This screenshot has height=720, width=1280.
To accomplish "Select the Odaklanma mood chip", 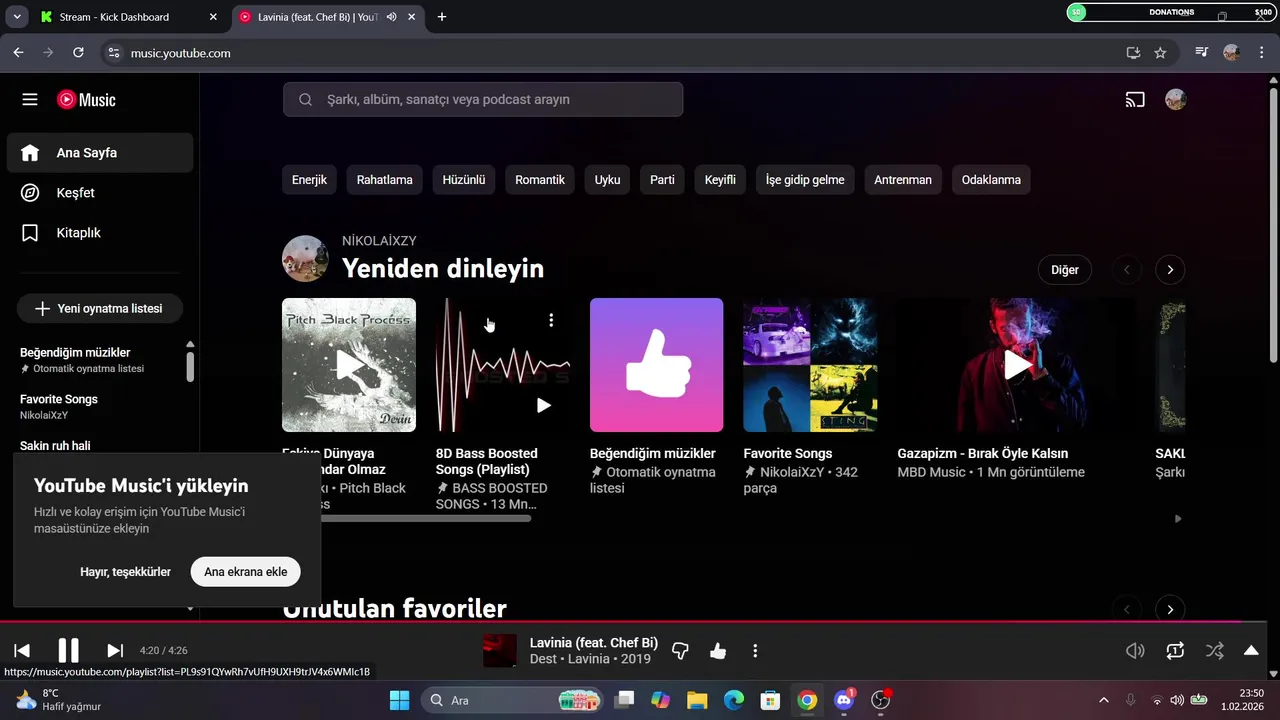I will coord(991,180).
